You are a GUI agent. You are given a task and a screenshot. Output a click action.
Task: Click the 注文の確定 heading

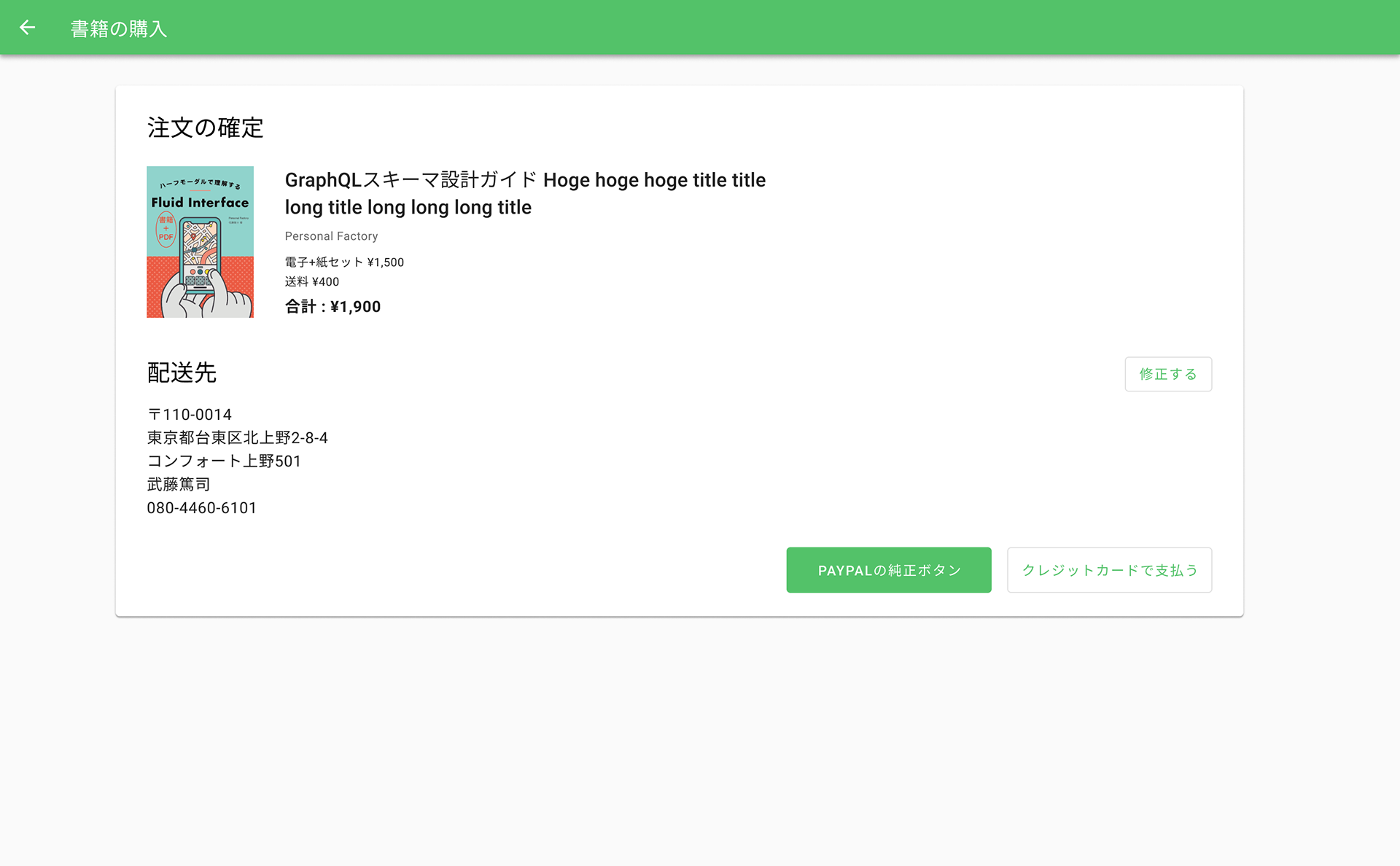205,128
